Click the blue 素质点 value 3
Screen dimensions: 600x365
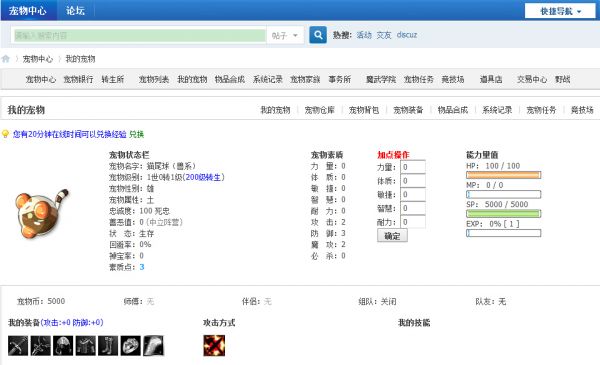[x=142, y=267]
